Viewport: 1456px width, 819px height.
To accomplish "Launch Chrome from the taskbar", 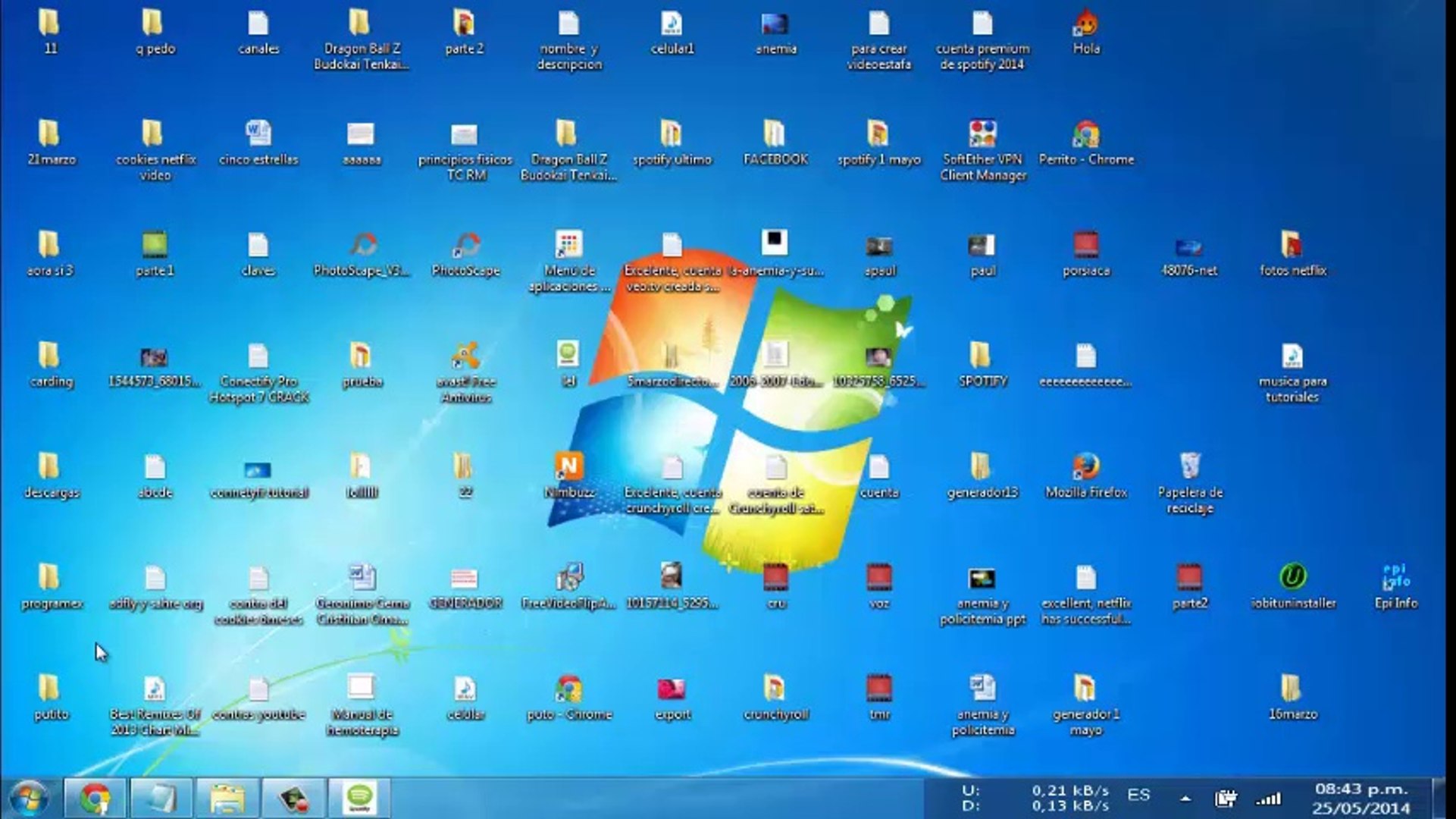I will (x=96, y=798).
